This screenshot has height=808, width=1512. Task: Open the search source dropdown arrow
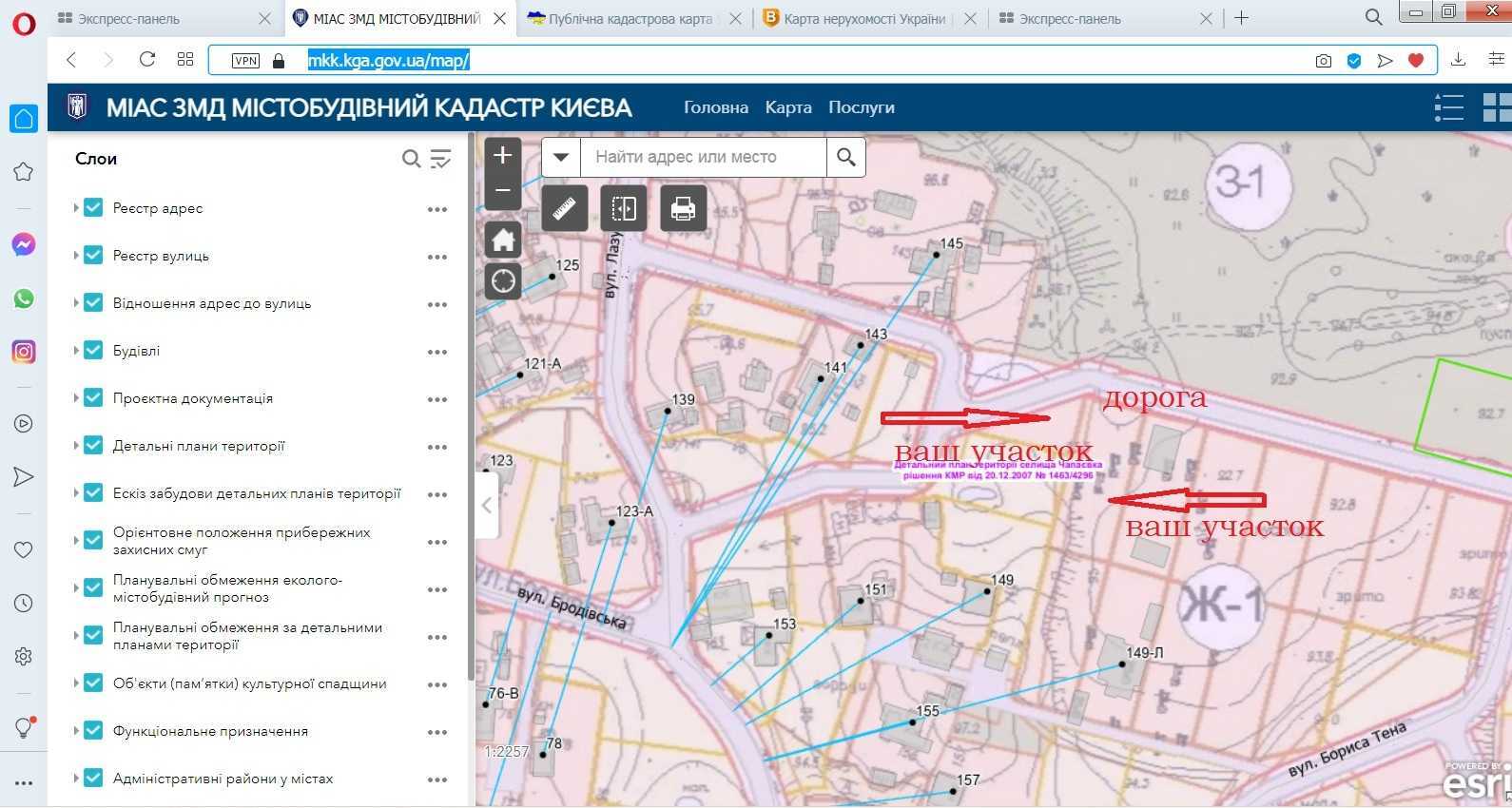pos(561,157)
